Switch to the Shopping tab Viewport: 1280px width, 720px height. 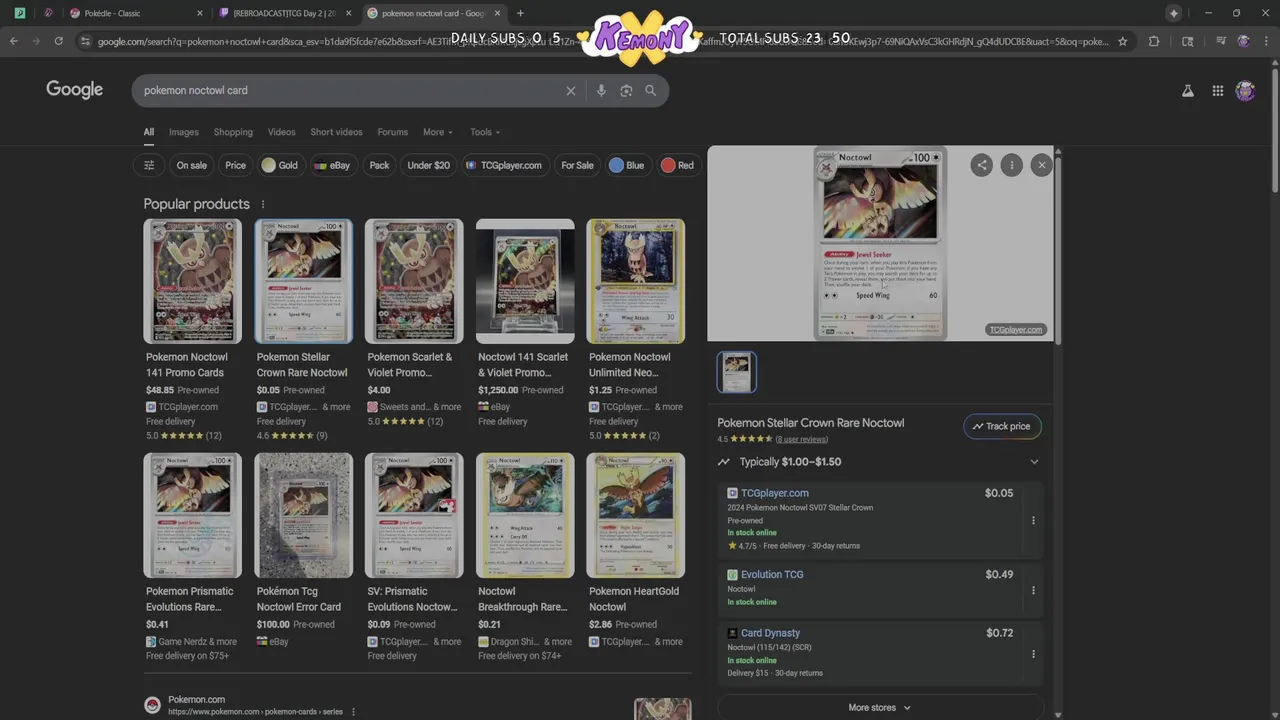[x=233, y=132]
